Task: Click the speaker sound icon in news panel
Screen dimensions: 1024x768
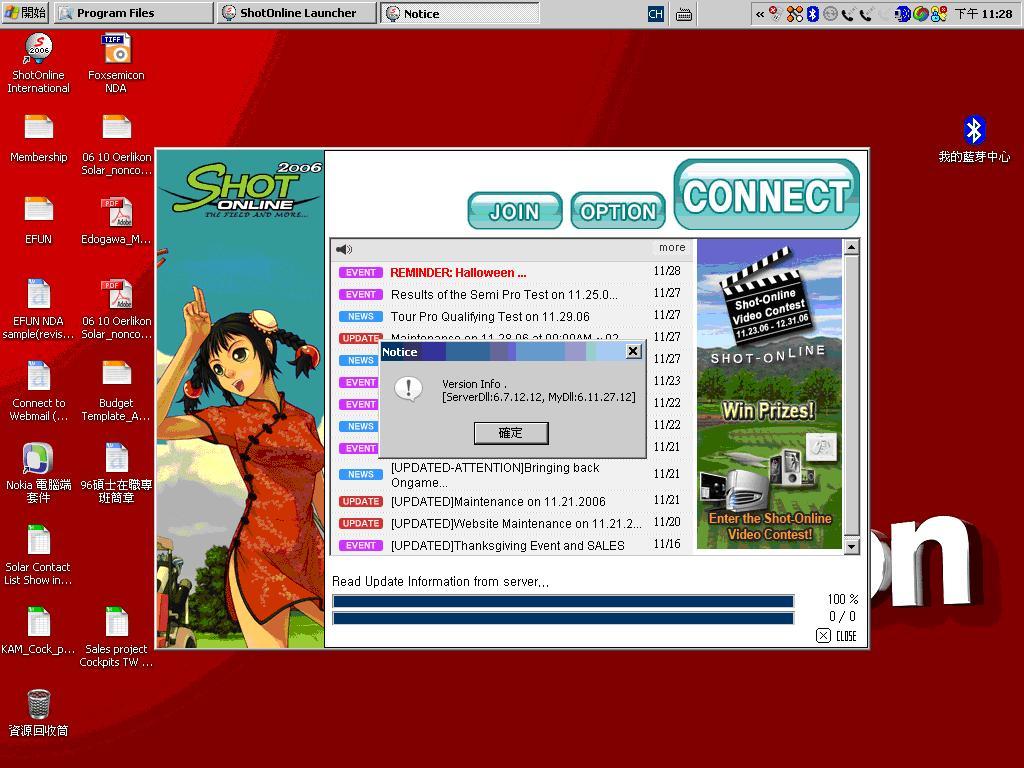Action: pos(344,249)
